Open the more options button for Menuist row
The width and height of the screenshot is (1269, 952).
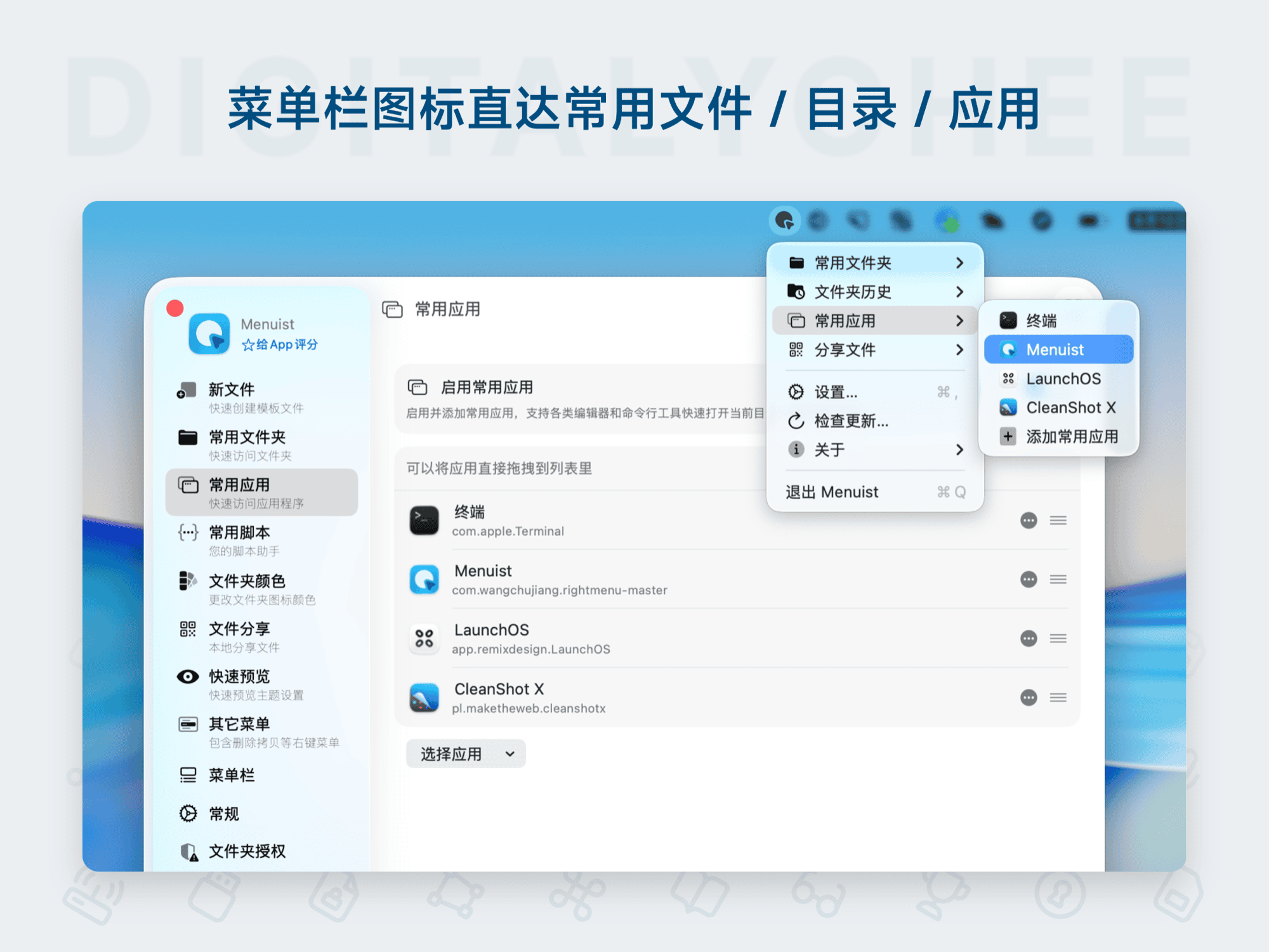click(x=1029, y=580)
